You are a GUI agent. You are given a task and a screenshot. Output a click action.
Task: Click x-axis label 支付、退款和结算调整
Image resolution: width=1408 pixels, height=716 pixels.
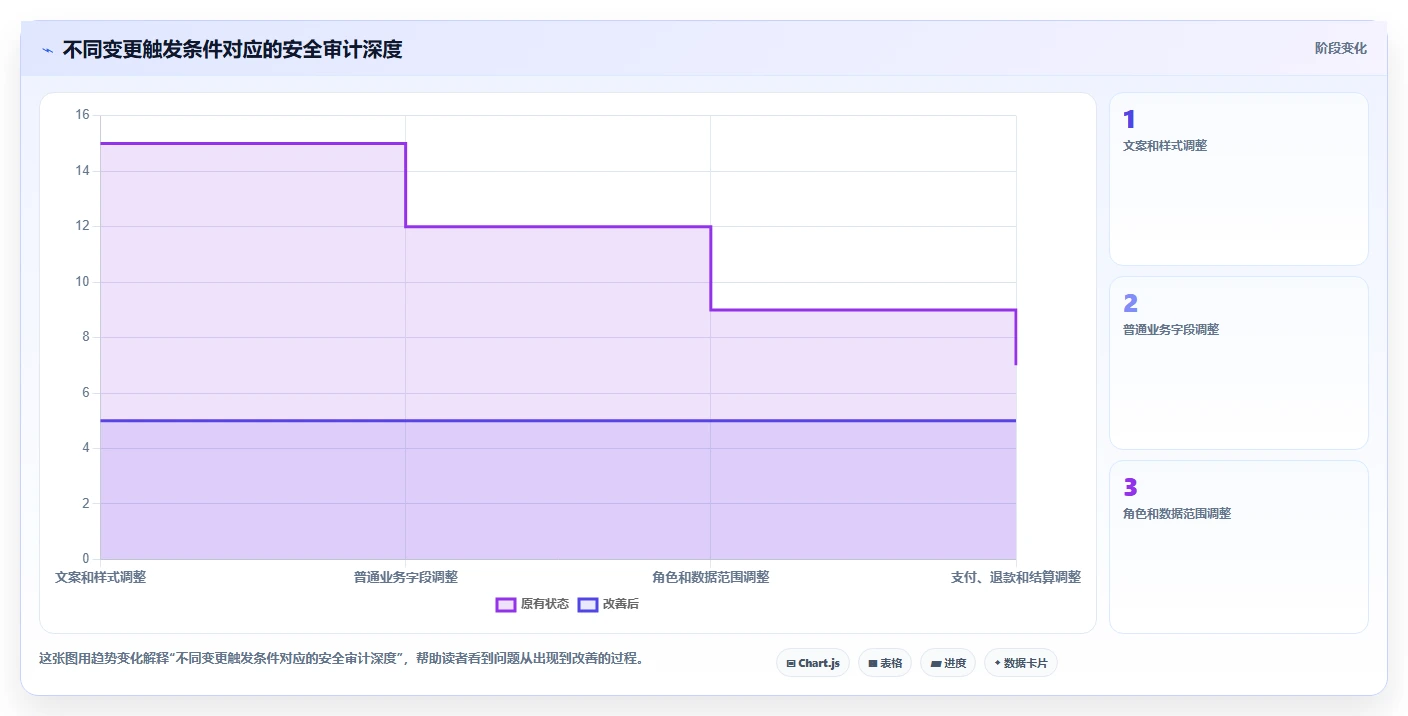coord(1016,577)
